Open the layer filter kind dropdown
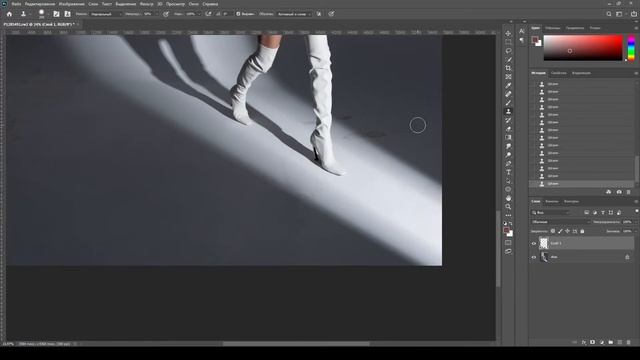640x360 pixels. click(551, 213)
